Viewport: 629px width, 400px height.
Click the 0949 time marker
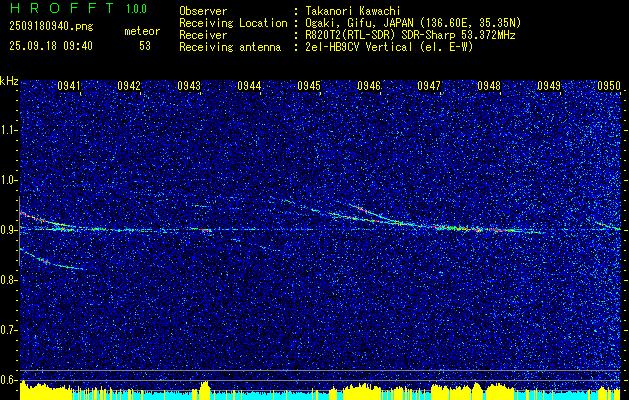549,86
